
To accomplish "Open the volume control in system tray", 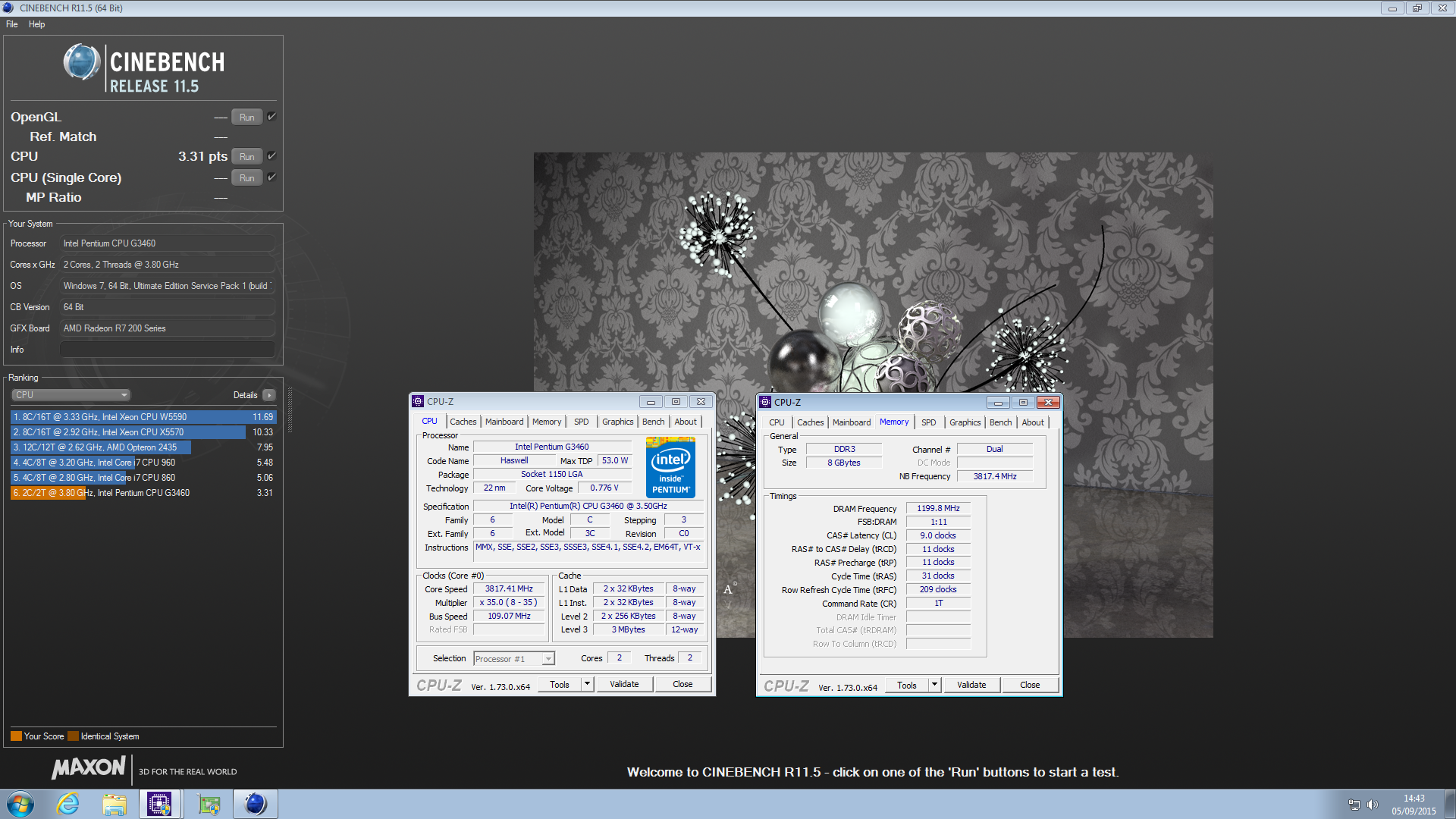I will pos(1373,805).
